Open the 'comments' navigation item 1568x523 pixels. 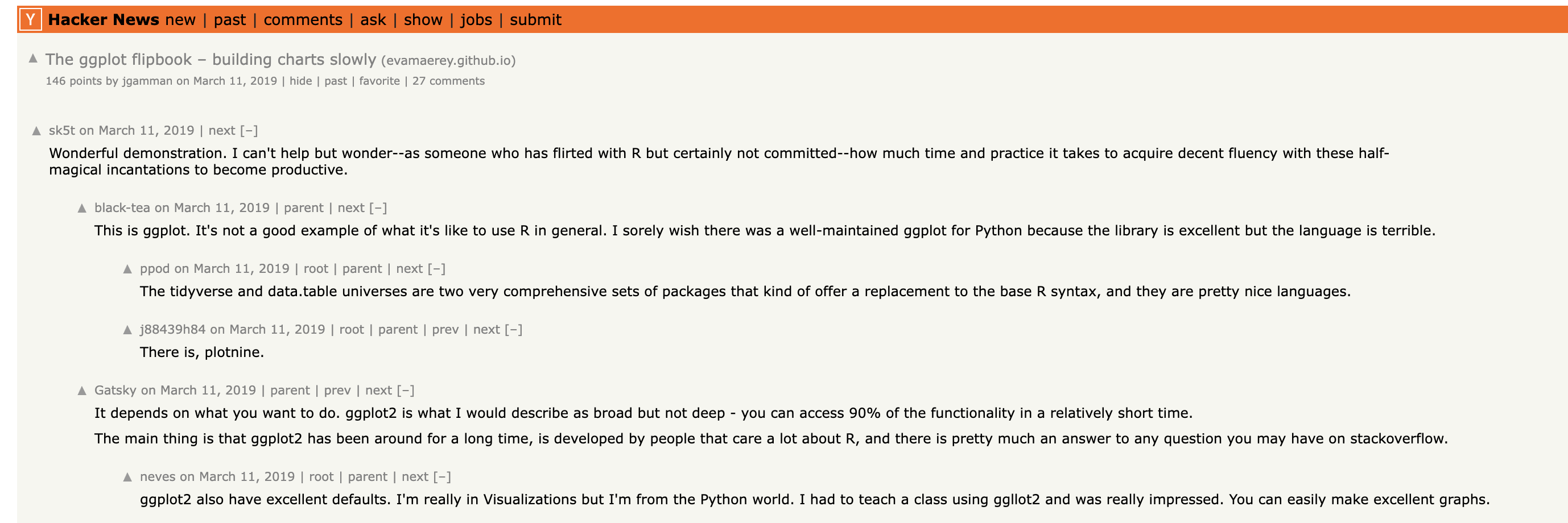coord(303,20)
